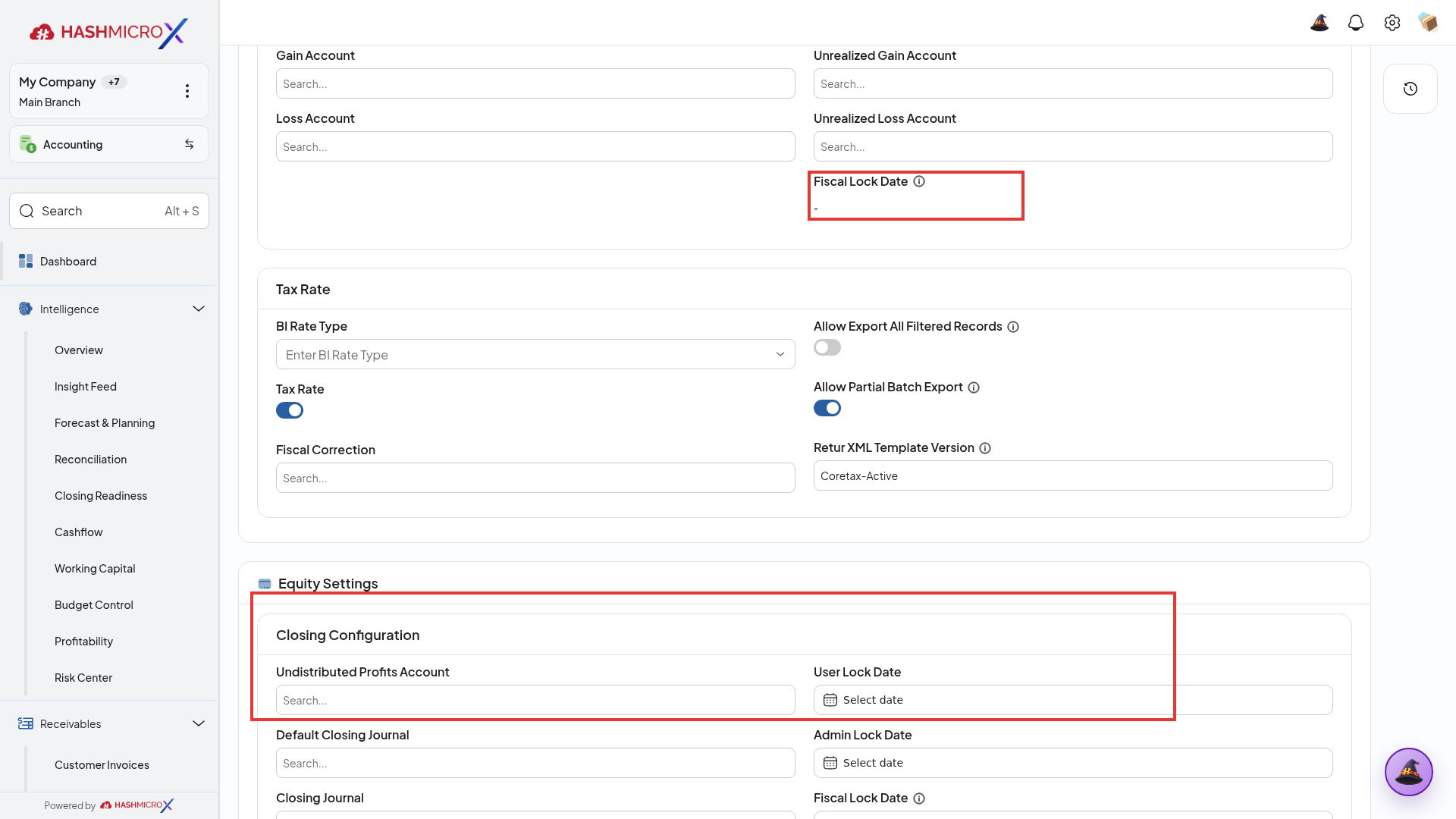Image resolution: width=1456 pixels, height=819 pixels.
Task: Open Forecast & Planning
Action: 105,423
